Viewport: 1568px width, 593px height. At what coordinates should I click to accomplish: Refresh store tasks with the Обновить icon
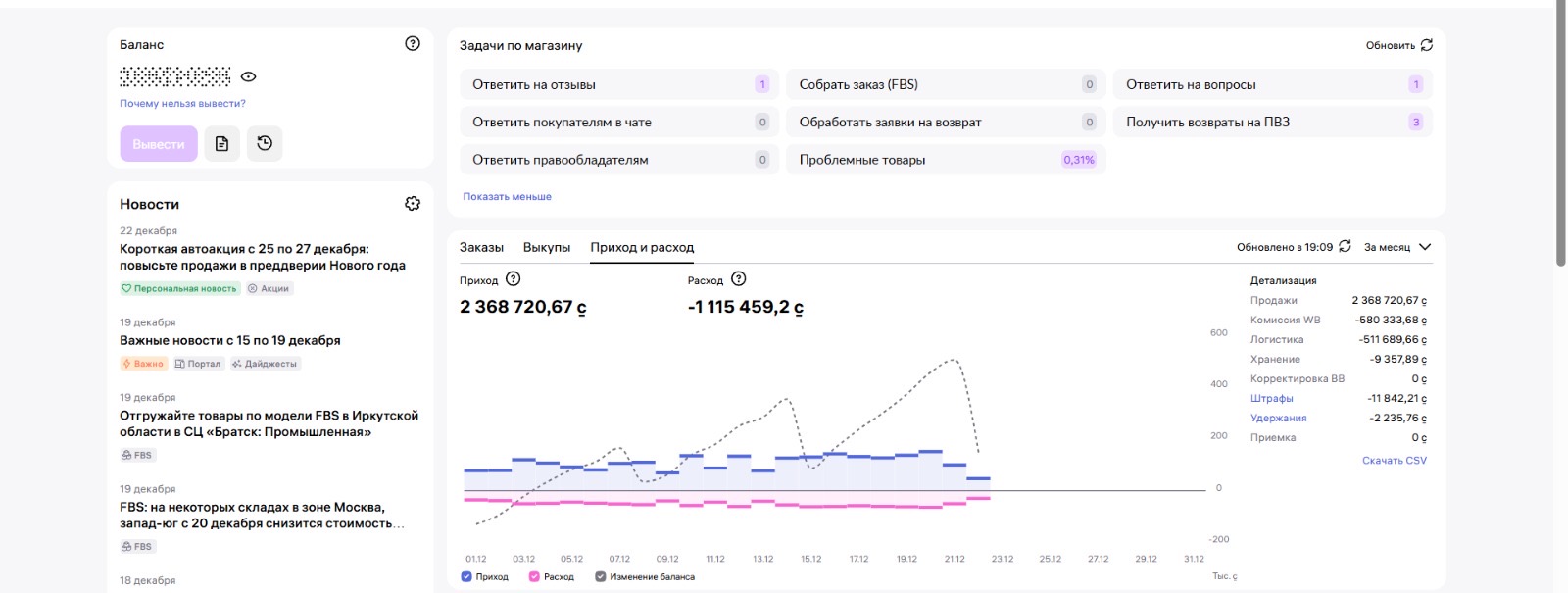click(1426, 45)
